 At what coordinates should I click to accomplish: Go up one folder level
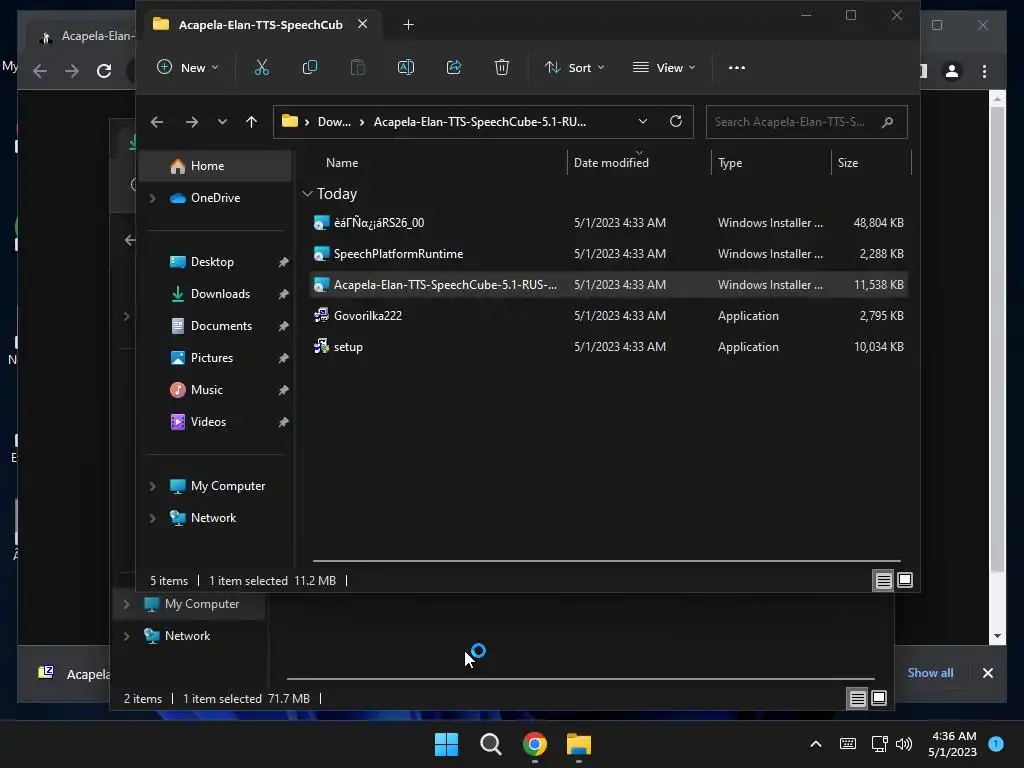coord(251,122)
